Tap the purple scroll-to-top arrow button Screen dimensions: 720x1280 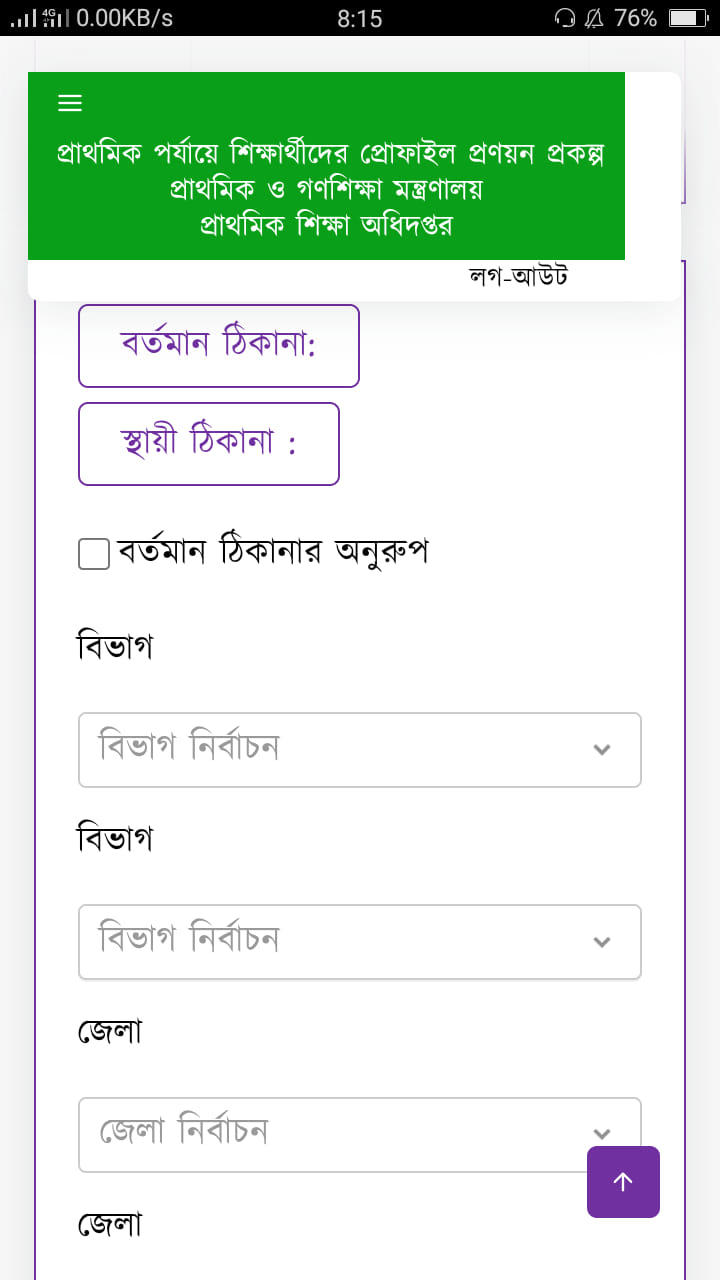tap(623, 1182)
